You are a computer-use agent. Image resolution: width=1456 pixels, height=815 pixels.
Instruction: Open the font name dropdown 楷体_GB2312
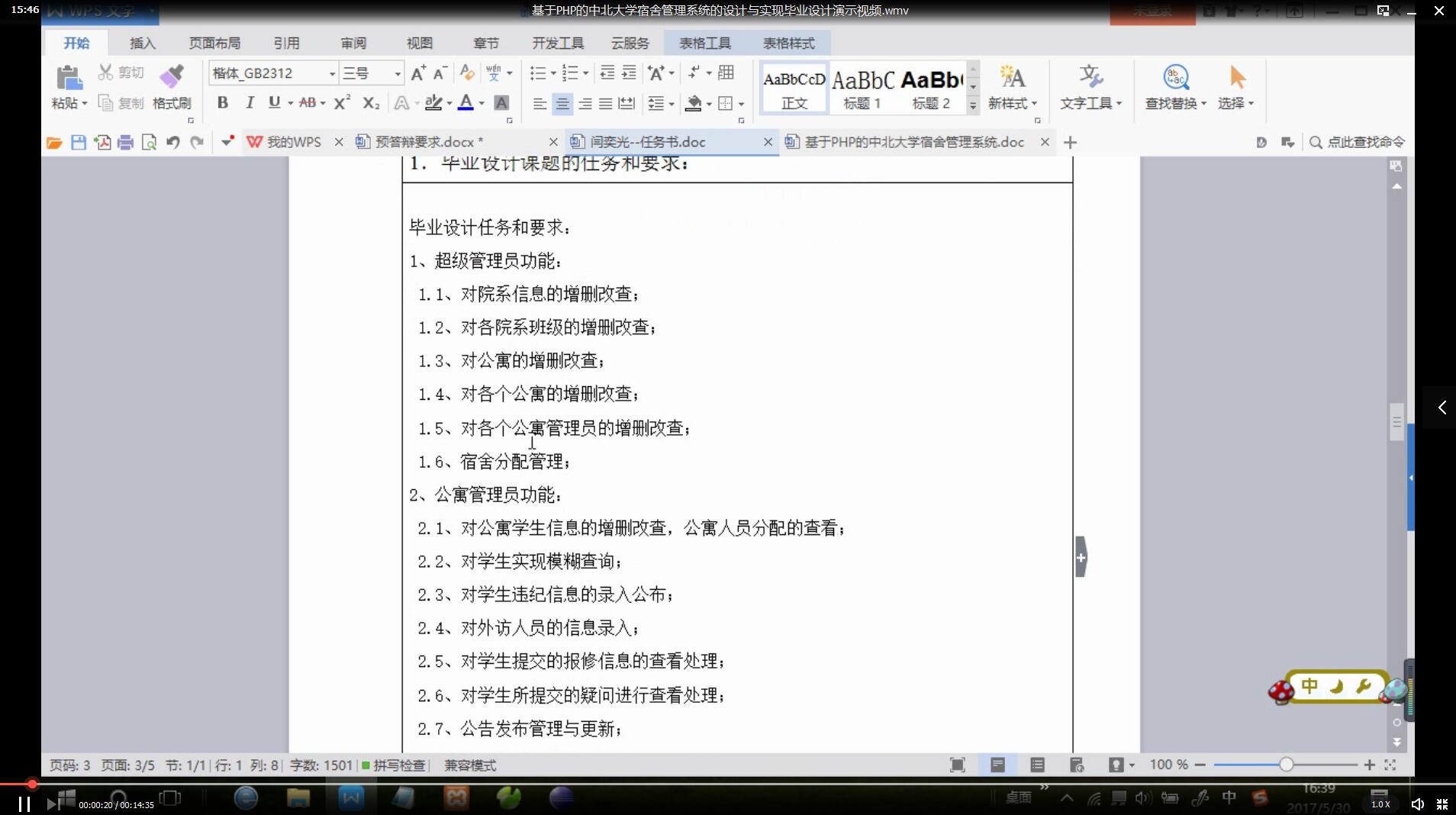[x=332, y=73]
